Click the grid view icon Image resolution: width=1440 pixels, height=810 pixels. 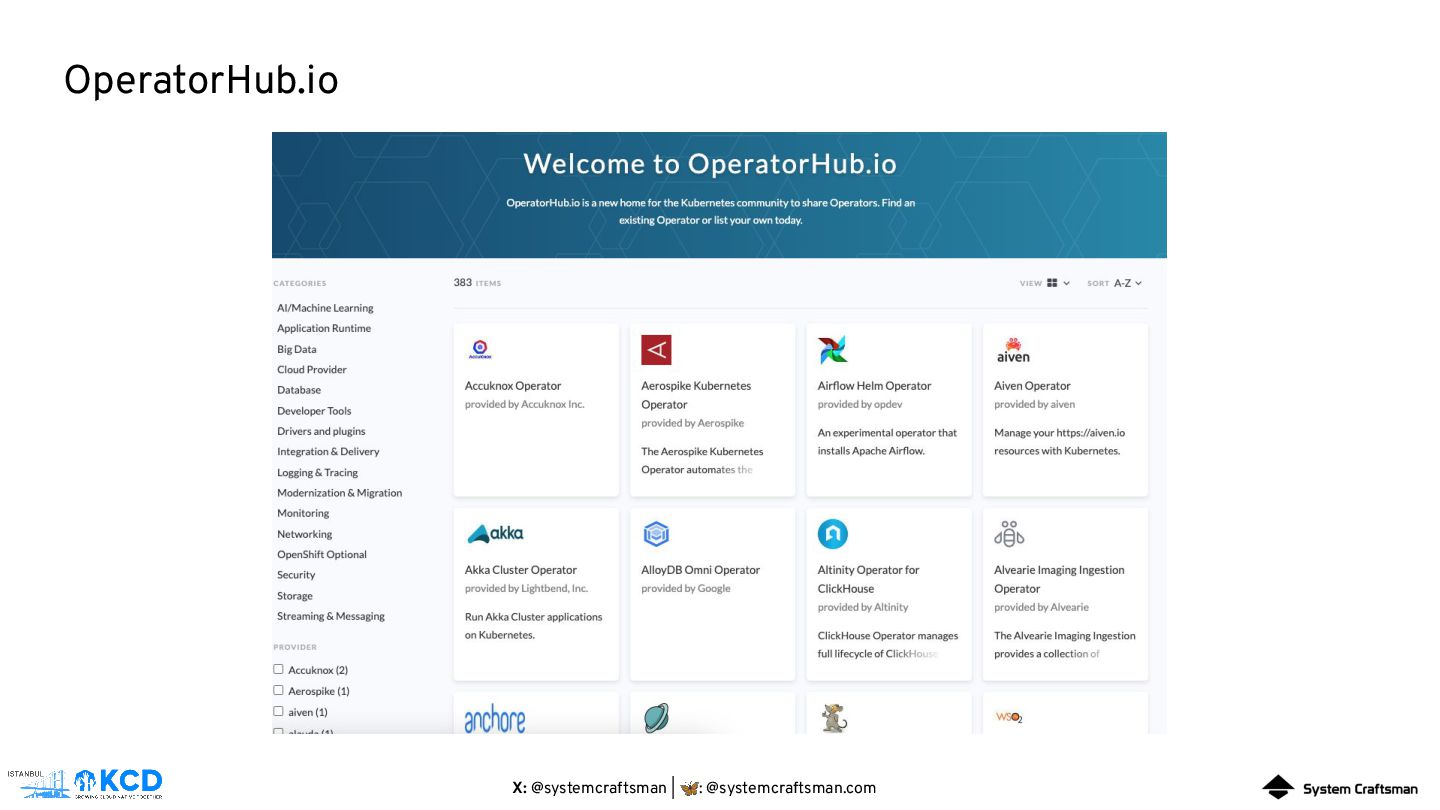click(1052, 283)
